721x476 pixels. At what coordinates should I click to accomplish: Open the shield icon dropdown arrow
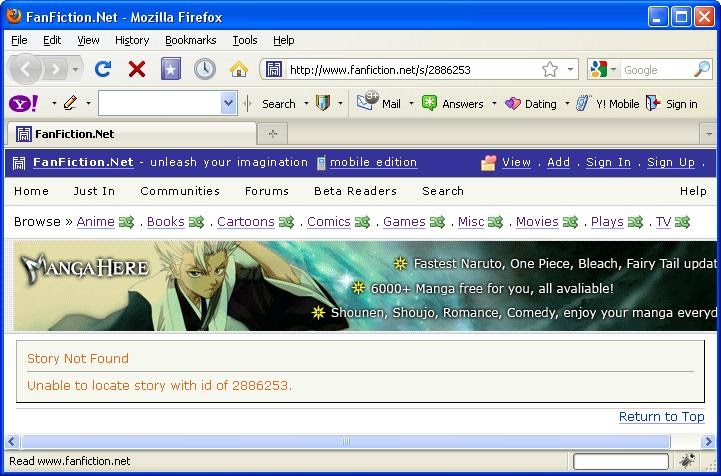(x=340, y=104)
